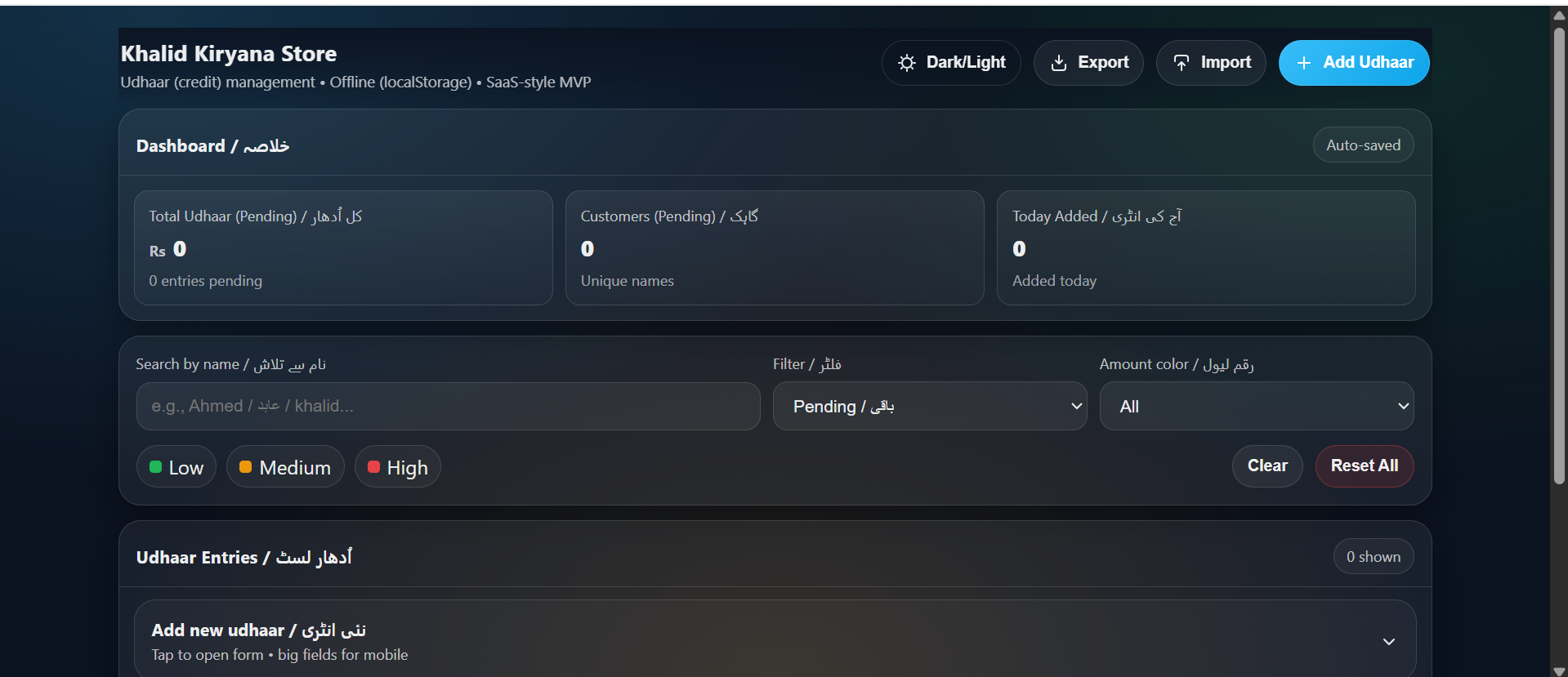Screen dimensions: 1568x677
Task: Select the Low amount chip label
Action: pyautogui.click(x=186, y=468)
